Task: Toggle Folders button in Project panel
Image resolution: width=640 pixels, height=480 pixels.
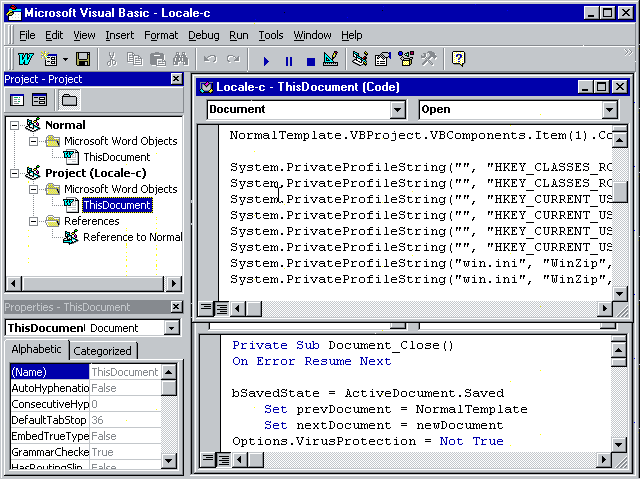Action: click(x=69, y=100)
